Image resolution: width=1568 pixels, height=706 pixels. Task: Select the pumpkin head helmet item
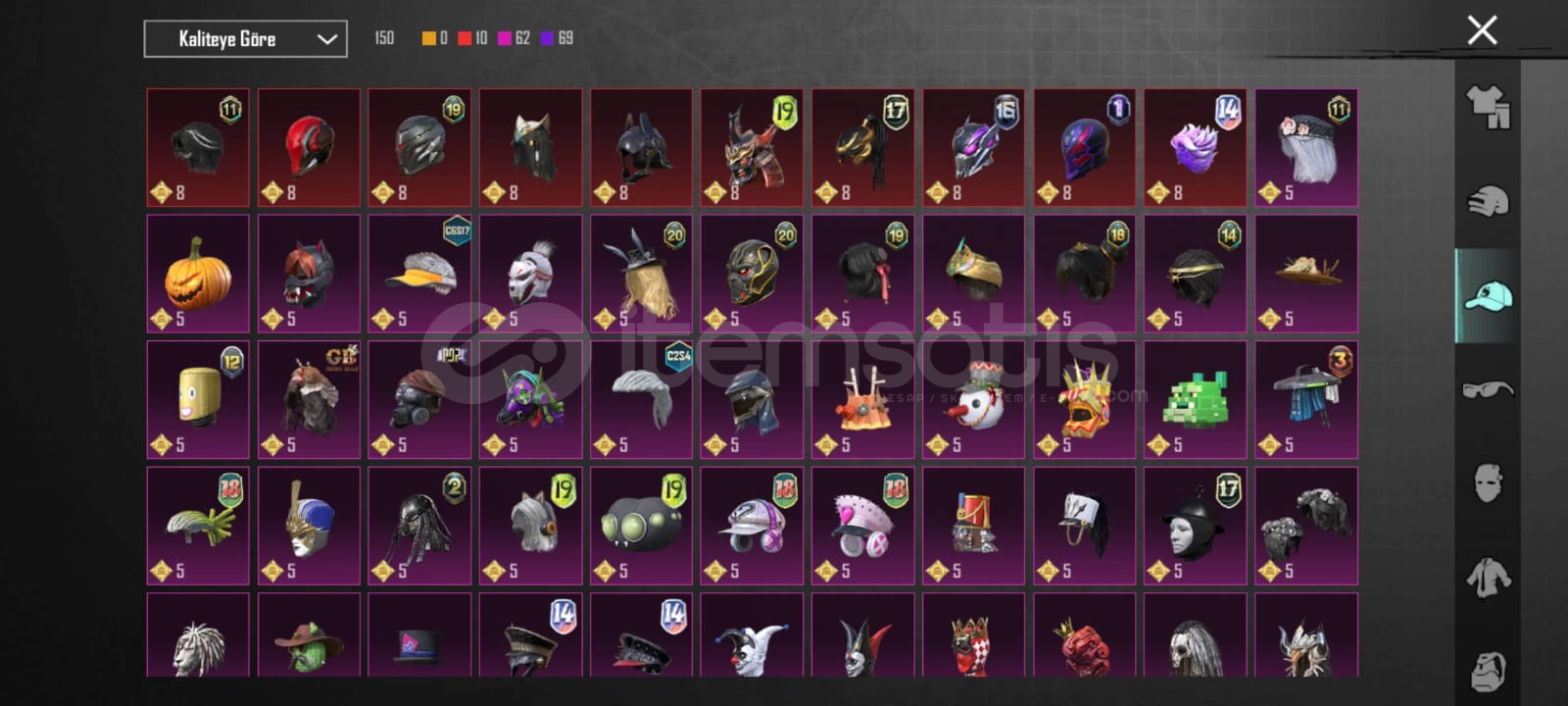click(x=198, y=274)
